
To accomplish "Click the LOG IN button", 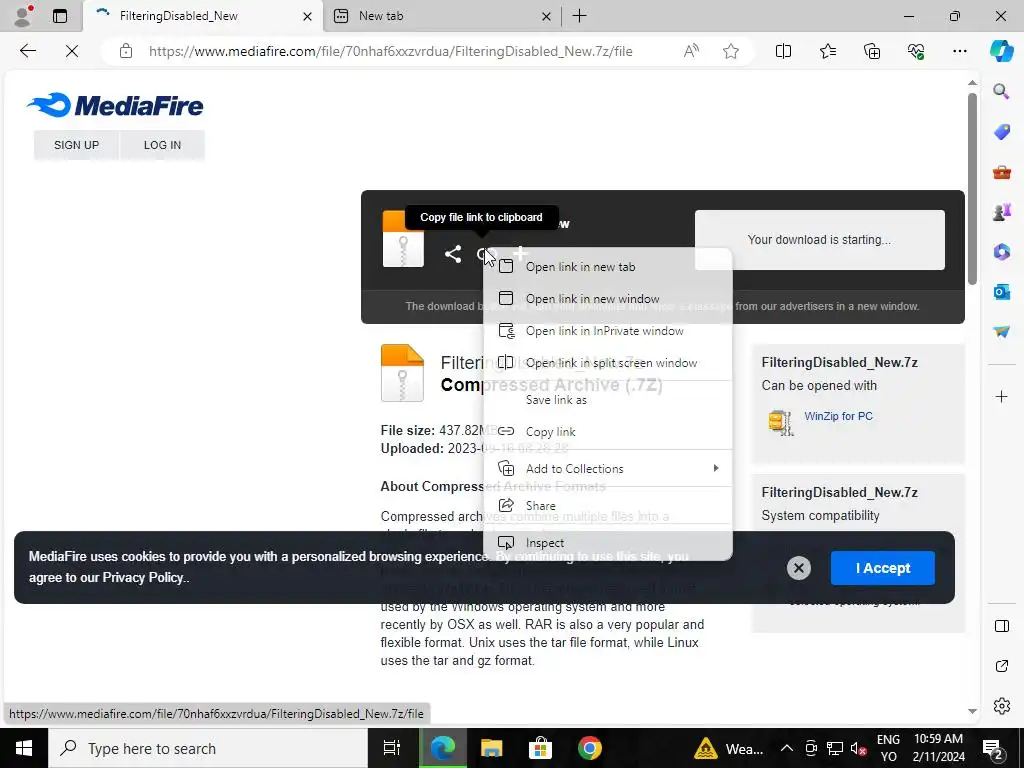I will tap(162, 145).
